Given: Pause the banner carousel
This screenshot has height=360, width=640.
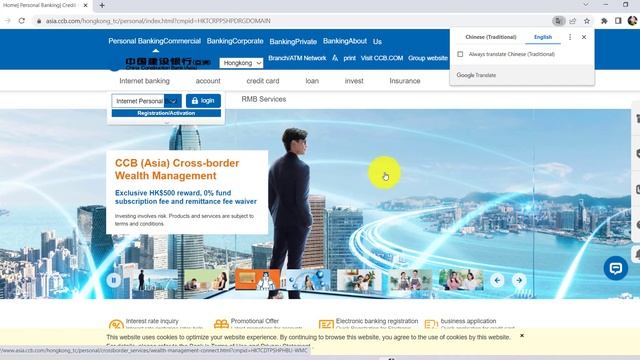Looking at the screenshot, I should click(x=113, y=280).
